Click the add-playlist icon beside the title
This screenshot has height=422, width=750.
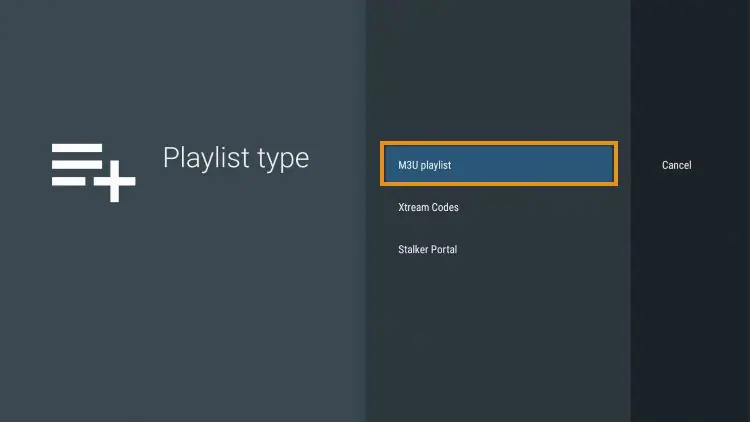click(93, 171)
